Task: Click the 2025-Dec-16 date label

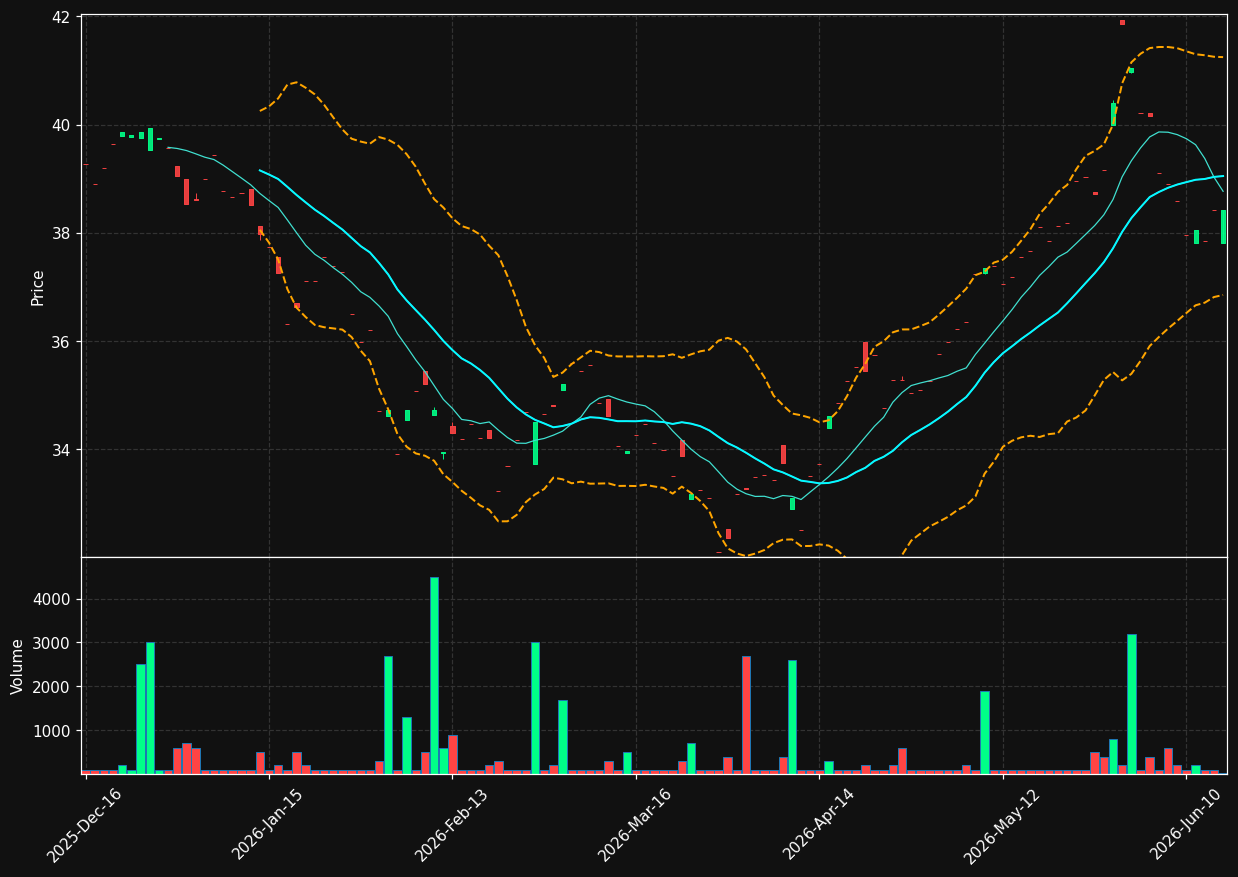Action: click(x=85, y=824)
